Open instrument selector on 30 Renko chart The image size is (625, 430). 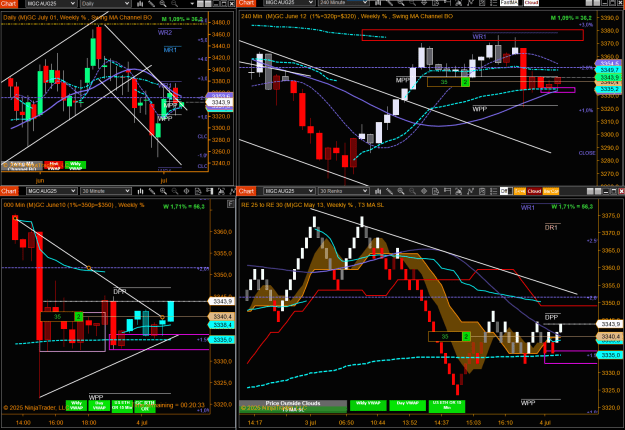tap(289, 191)
